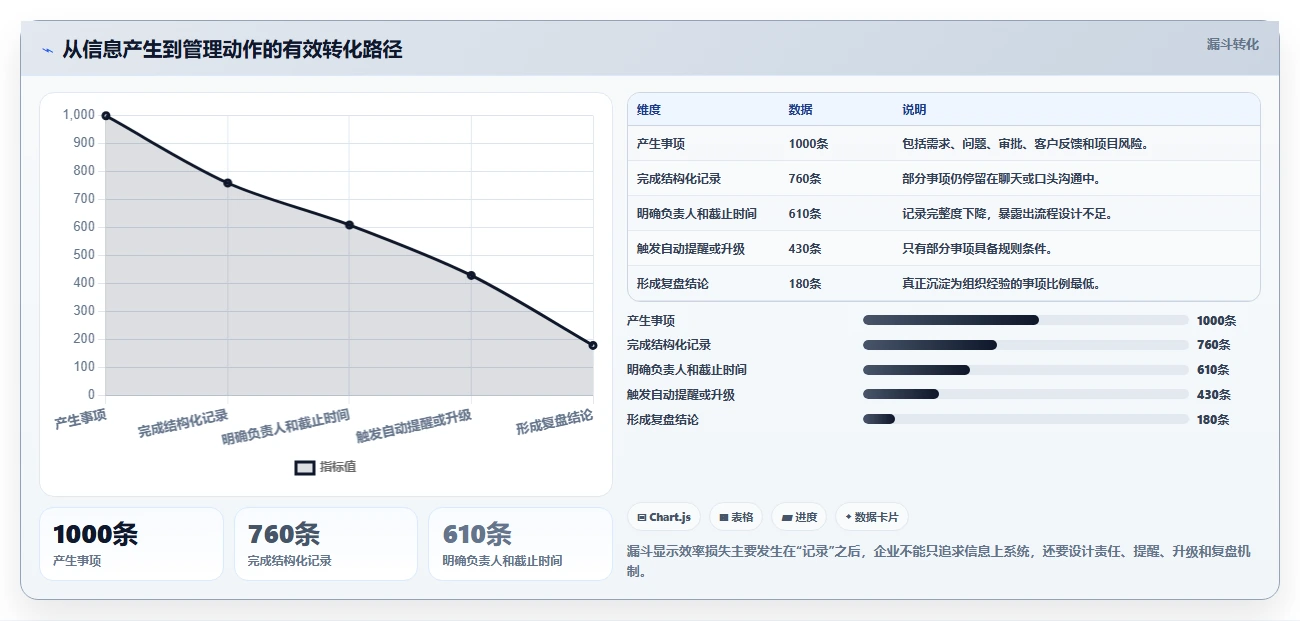This screenshot has height=621, width=1300.
Task: Select the chart point for 触发自动提醒或升级
Action: coord(471,275)
